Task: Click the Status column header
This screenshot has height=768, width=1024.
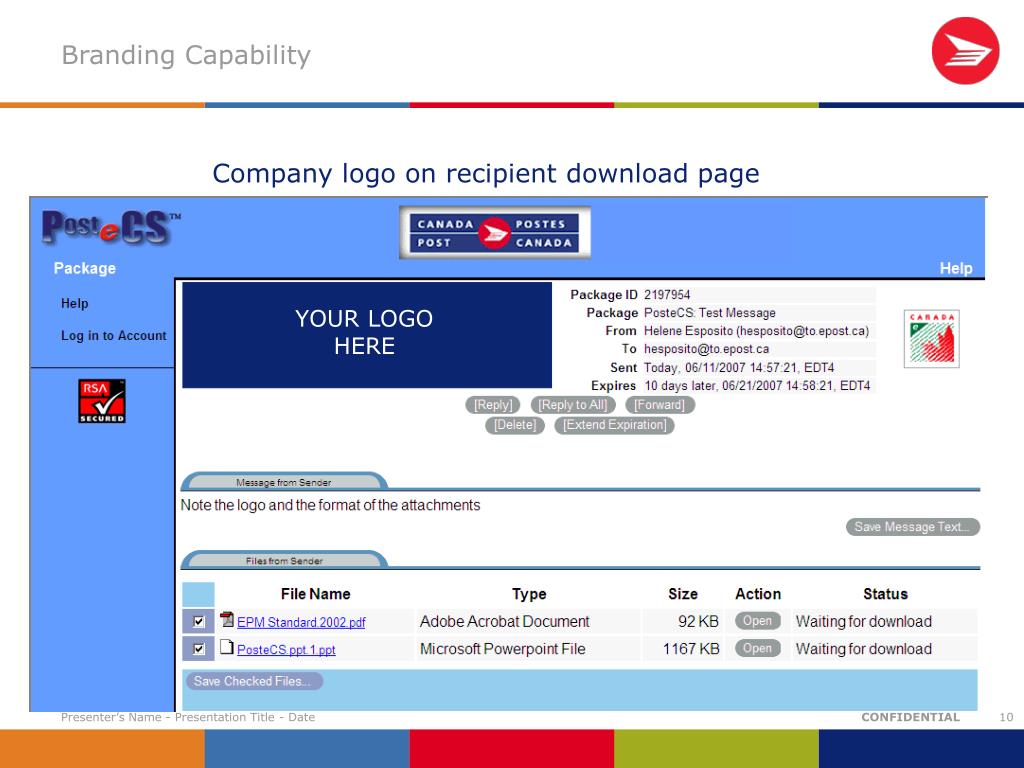Action: (x=886, y=594)
